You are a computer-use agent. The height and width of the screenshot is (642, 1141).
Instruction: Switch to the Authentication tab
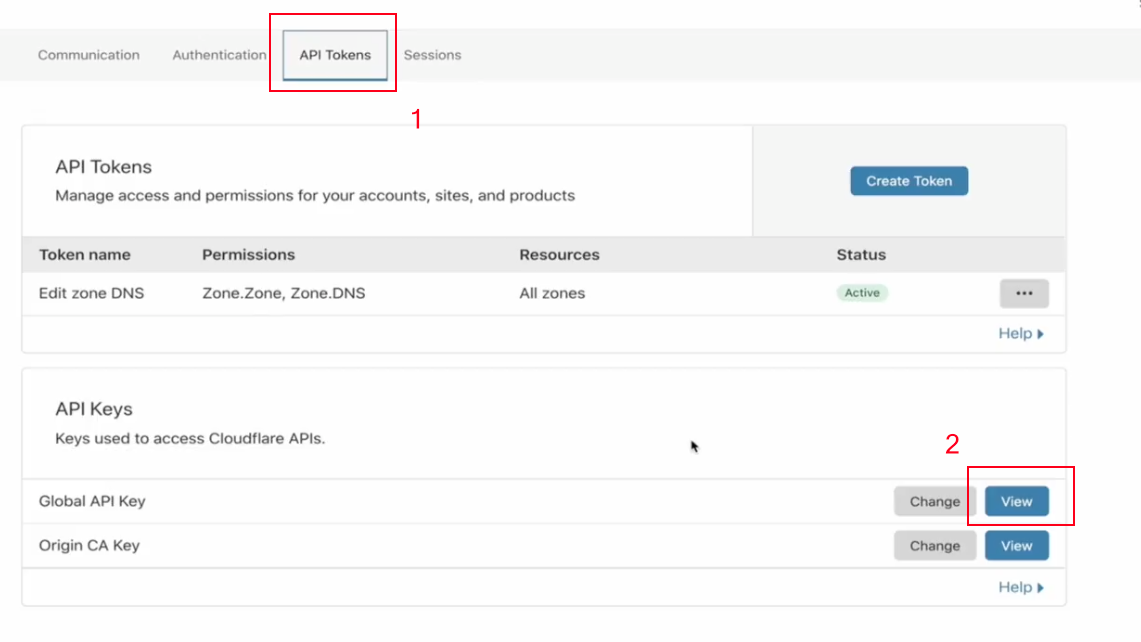[219, 55]
